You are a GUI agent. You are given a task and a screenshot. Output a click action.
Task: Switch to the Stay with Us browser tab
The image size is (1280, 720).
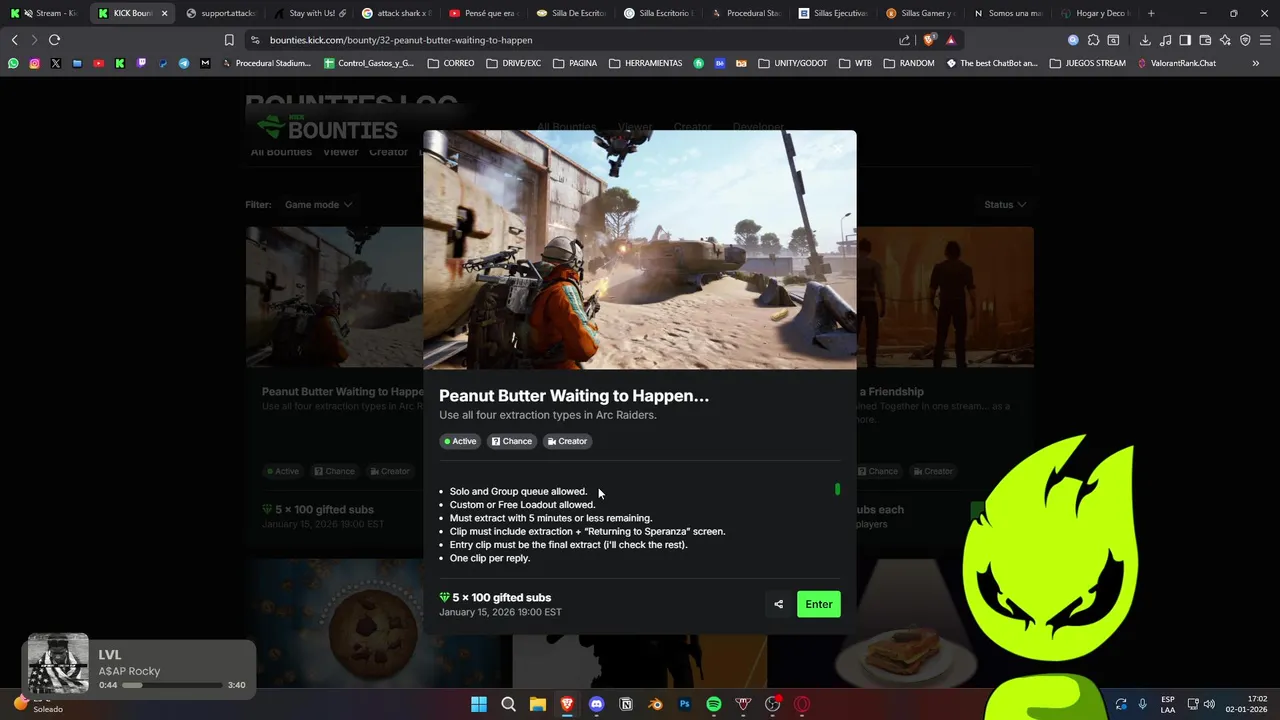(310, 13)
